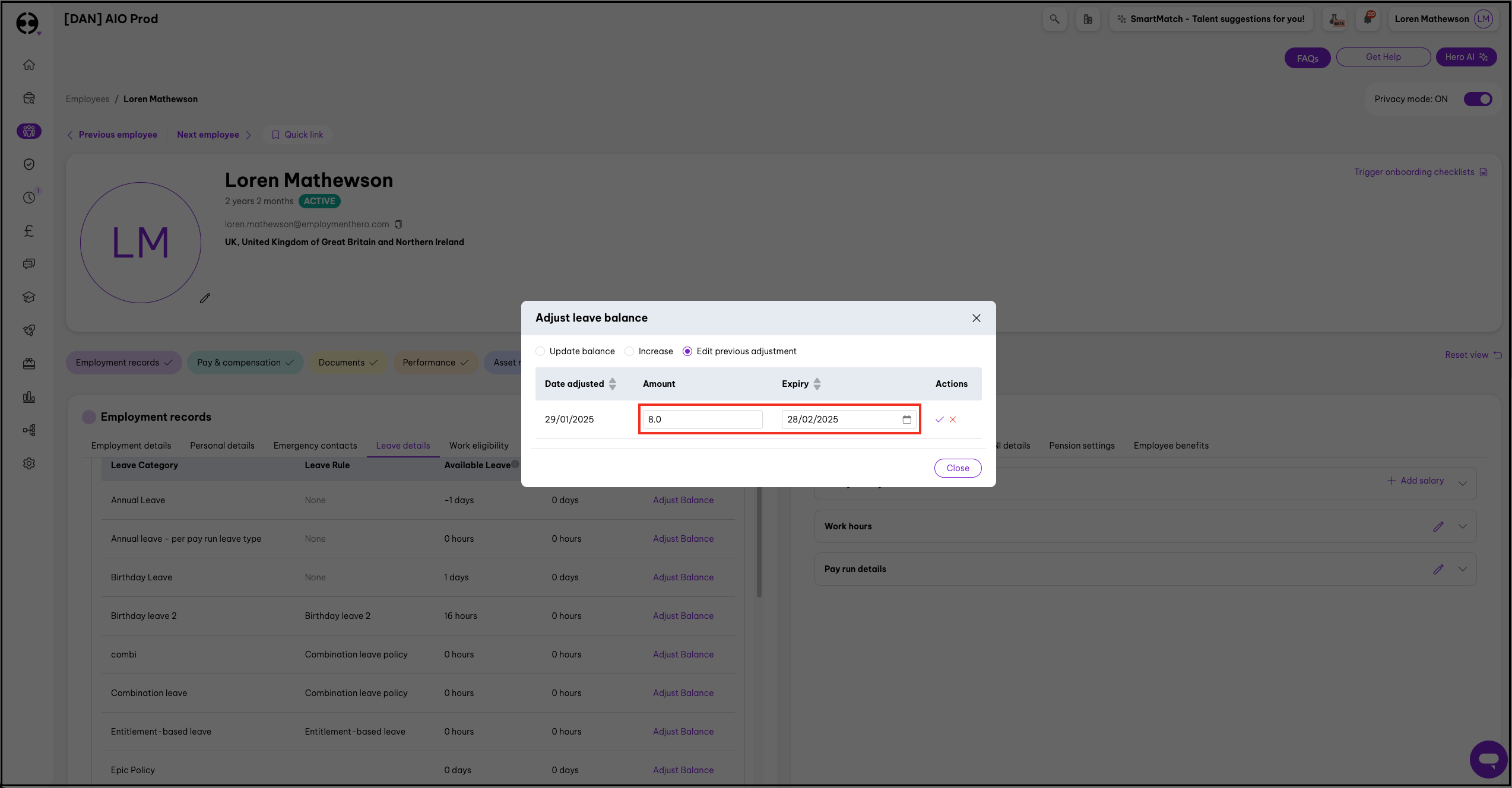This screenshot has height=788, width=1512.
Task: Click the Amount input field
Action: point(702,420)
